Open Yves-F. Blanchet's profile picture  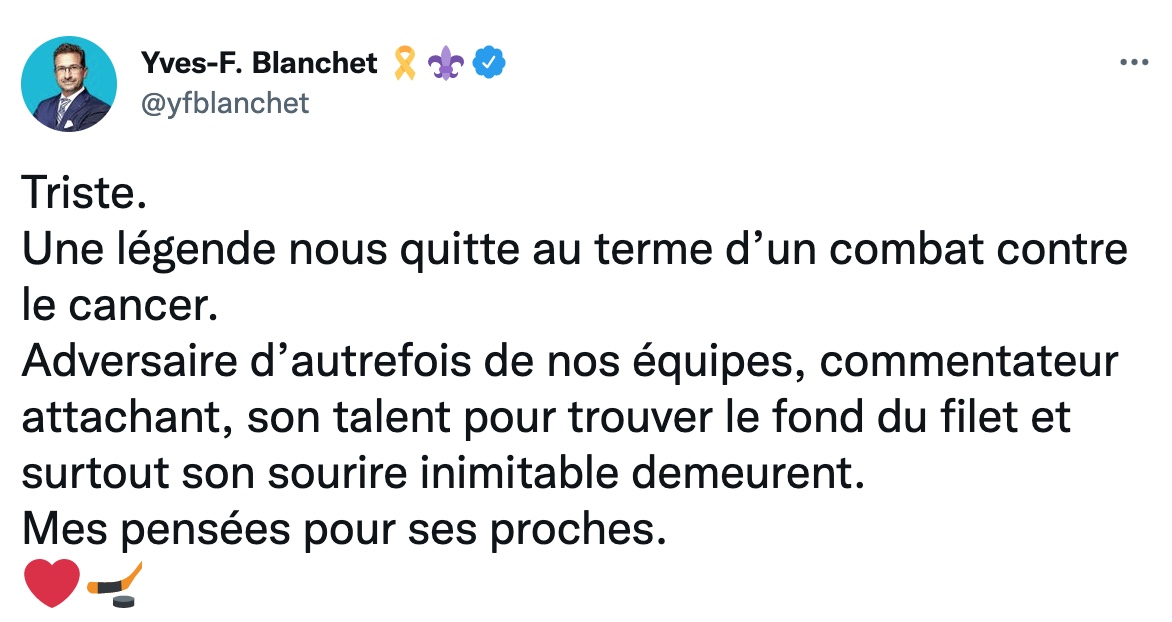pyautogui.click(x=69, y=84)
